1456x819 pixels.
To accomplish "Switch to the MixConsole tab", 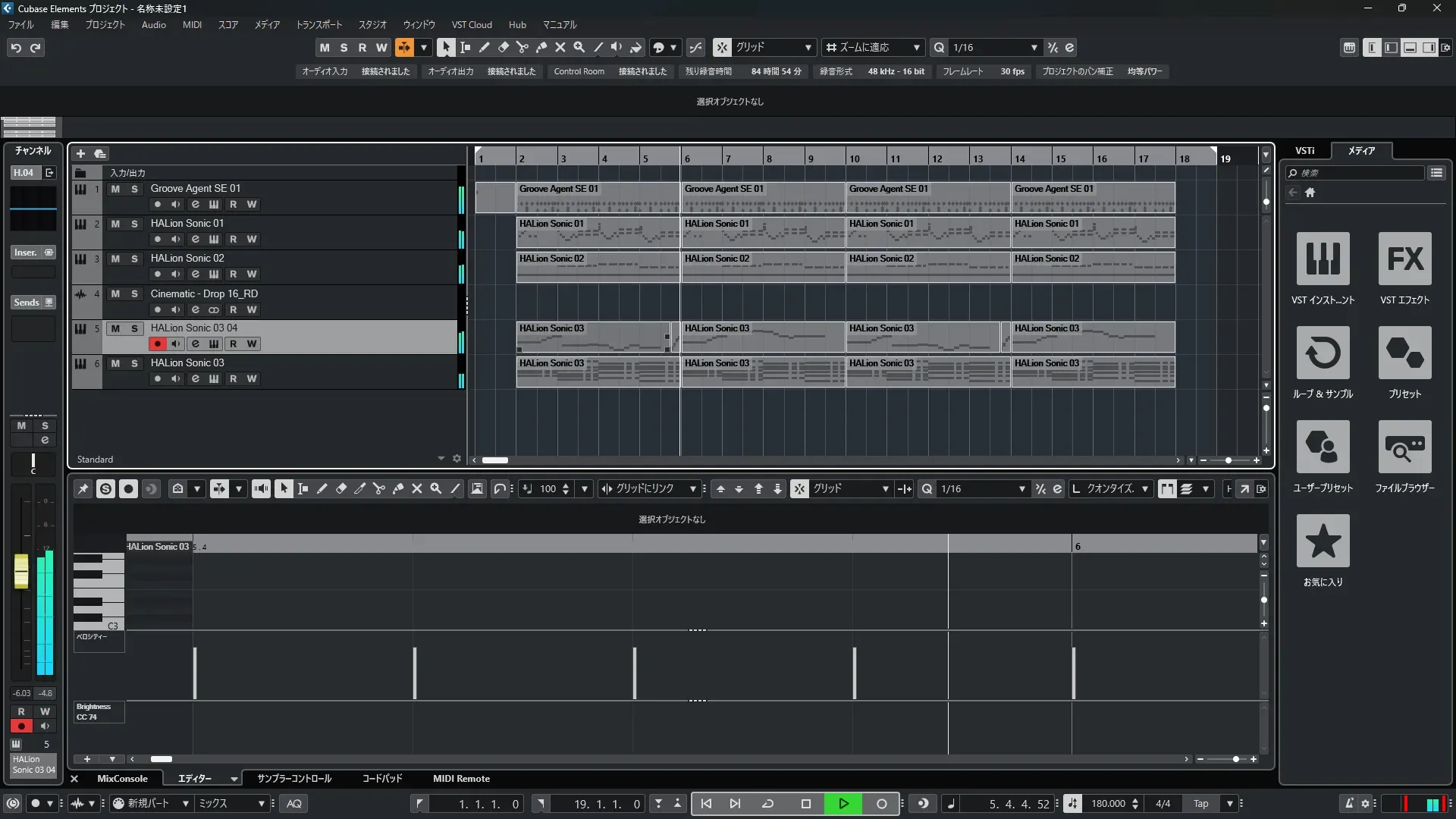I will (x=122, y=779).
